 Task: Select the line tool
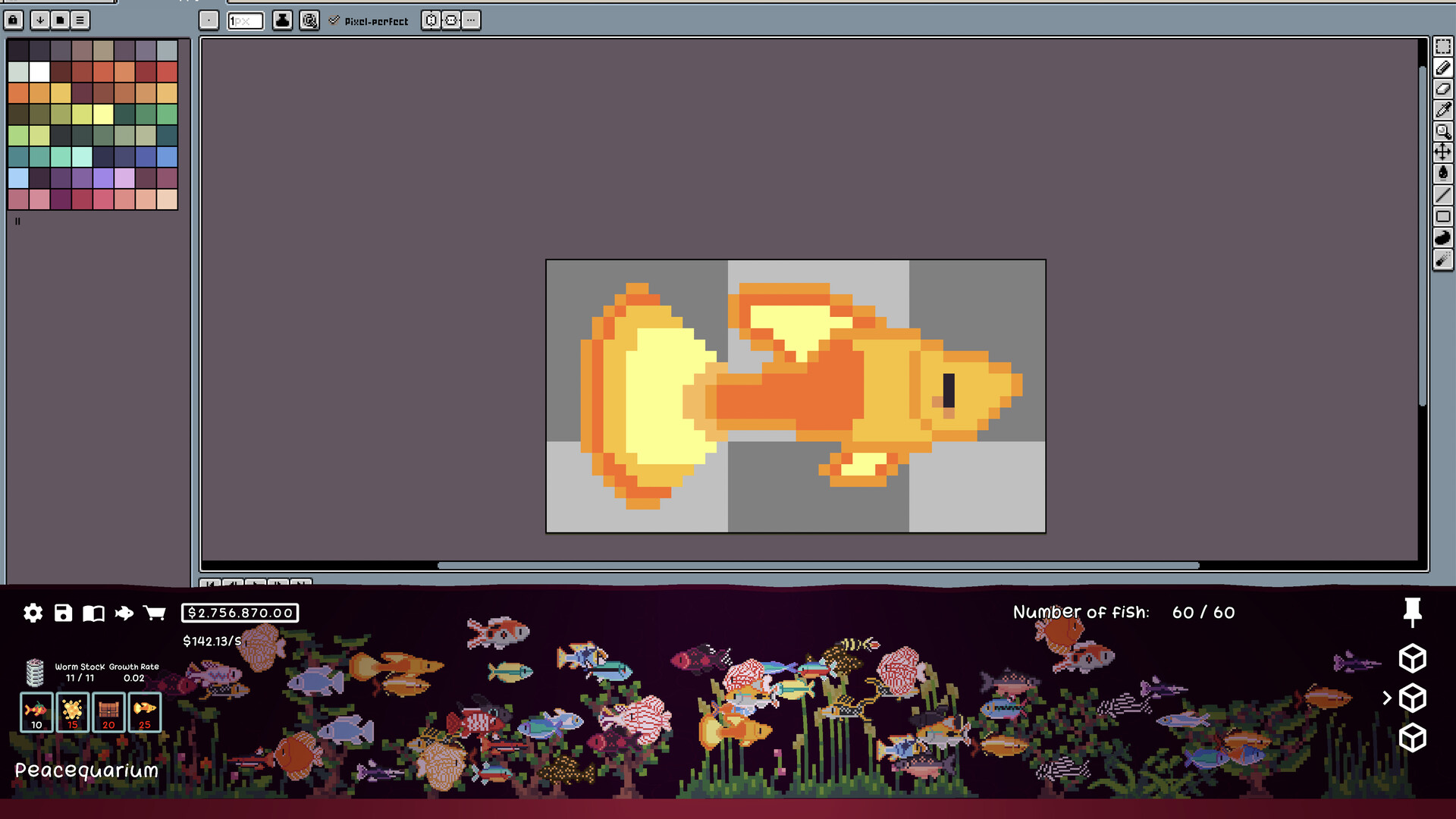[x=1442, y=195]
